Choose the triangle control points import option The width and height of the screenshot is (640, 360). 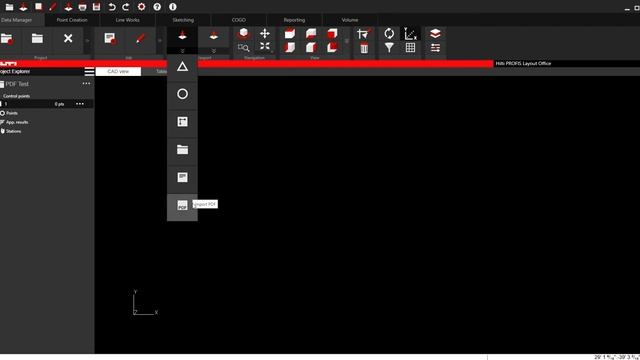click(x=182, y=67)
